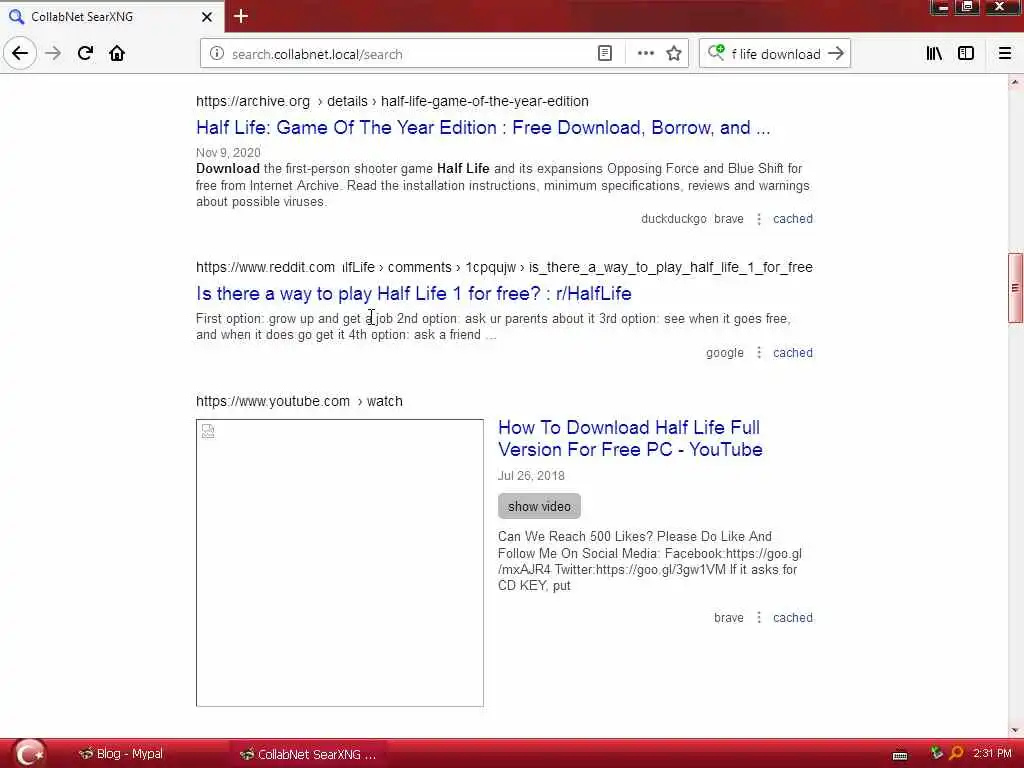
Task: Toggle reader view in address bar
Action: coord(605,54)
